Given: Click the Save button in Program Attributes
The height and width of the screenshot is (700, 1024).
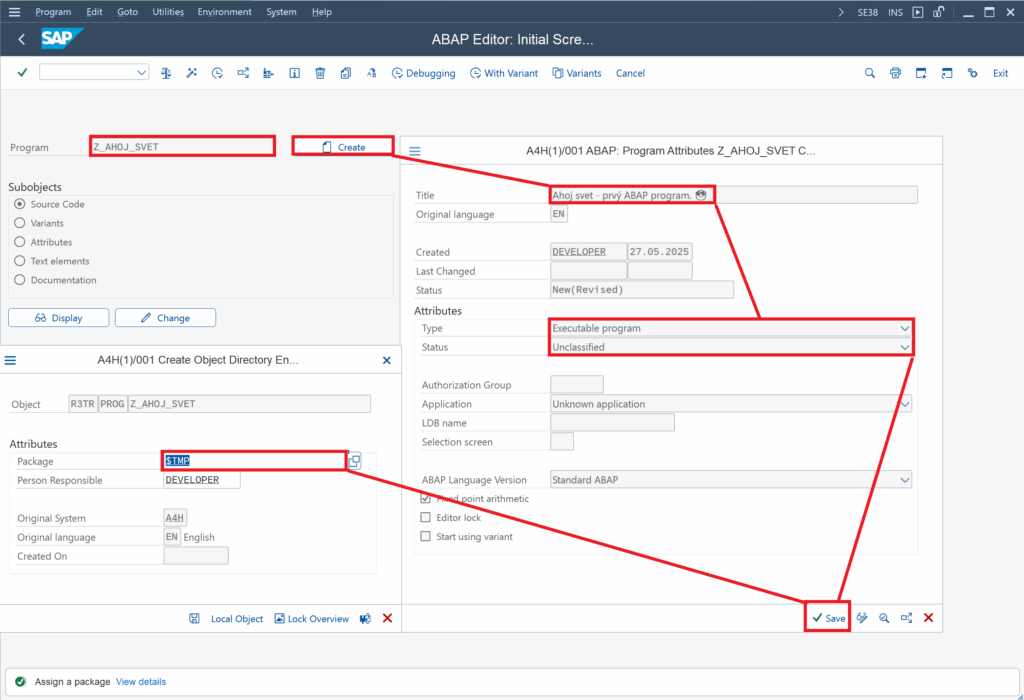Looking at the screenshot, I should [x=828, y=618].
